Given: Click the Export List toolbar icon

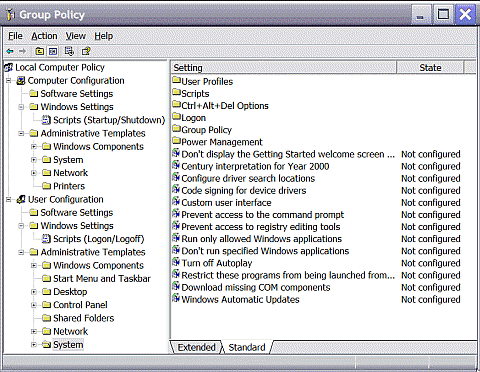Looking at the screenshot, I should tap(69, 51).
